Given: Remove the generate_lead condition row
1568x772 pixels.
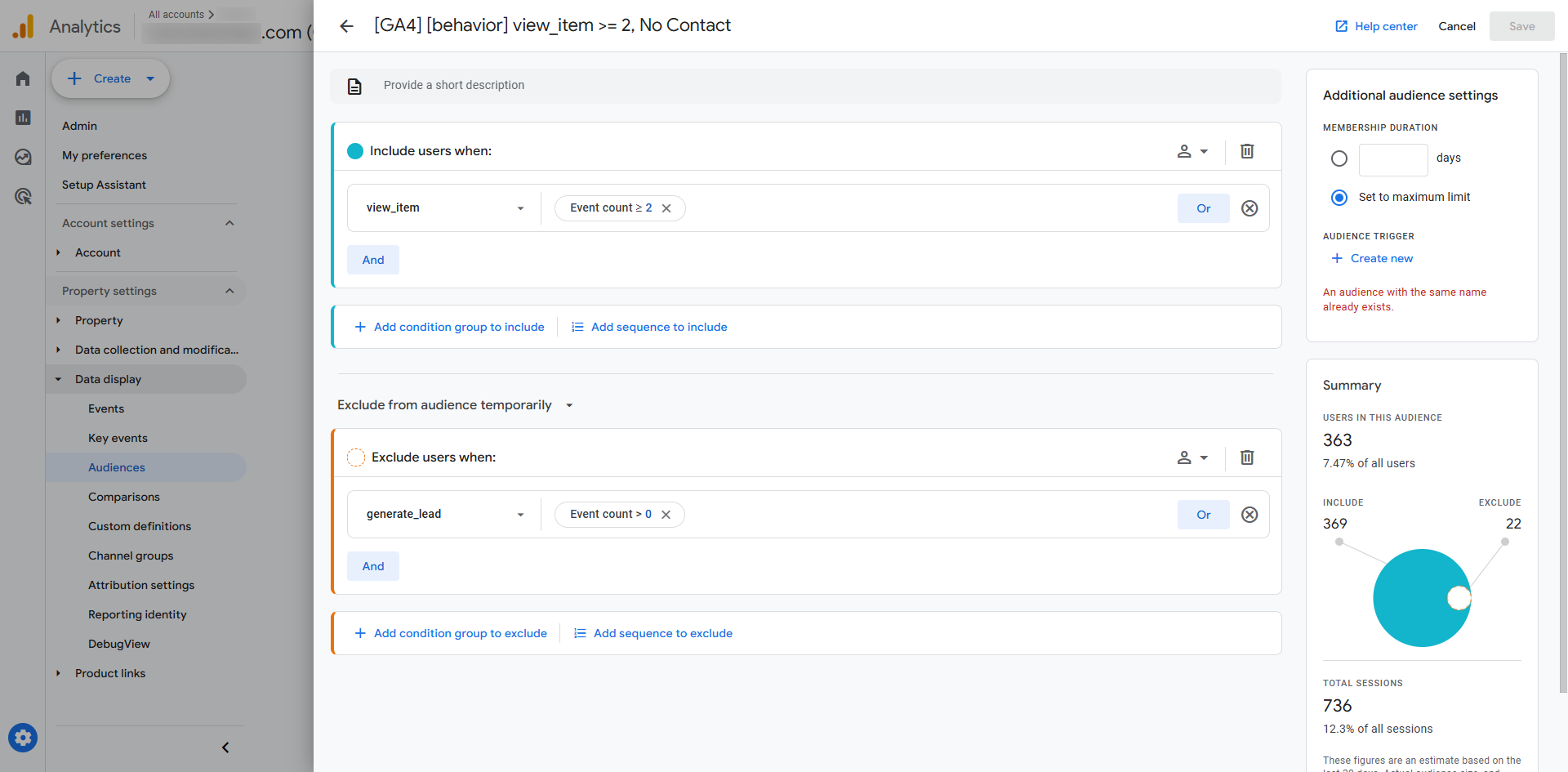Looking at the screenshot, I should click(1249, 515).
